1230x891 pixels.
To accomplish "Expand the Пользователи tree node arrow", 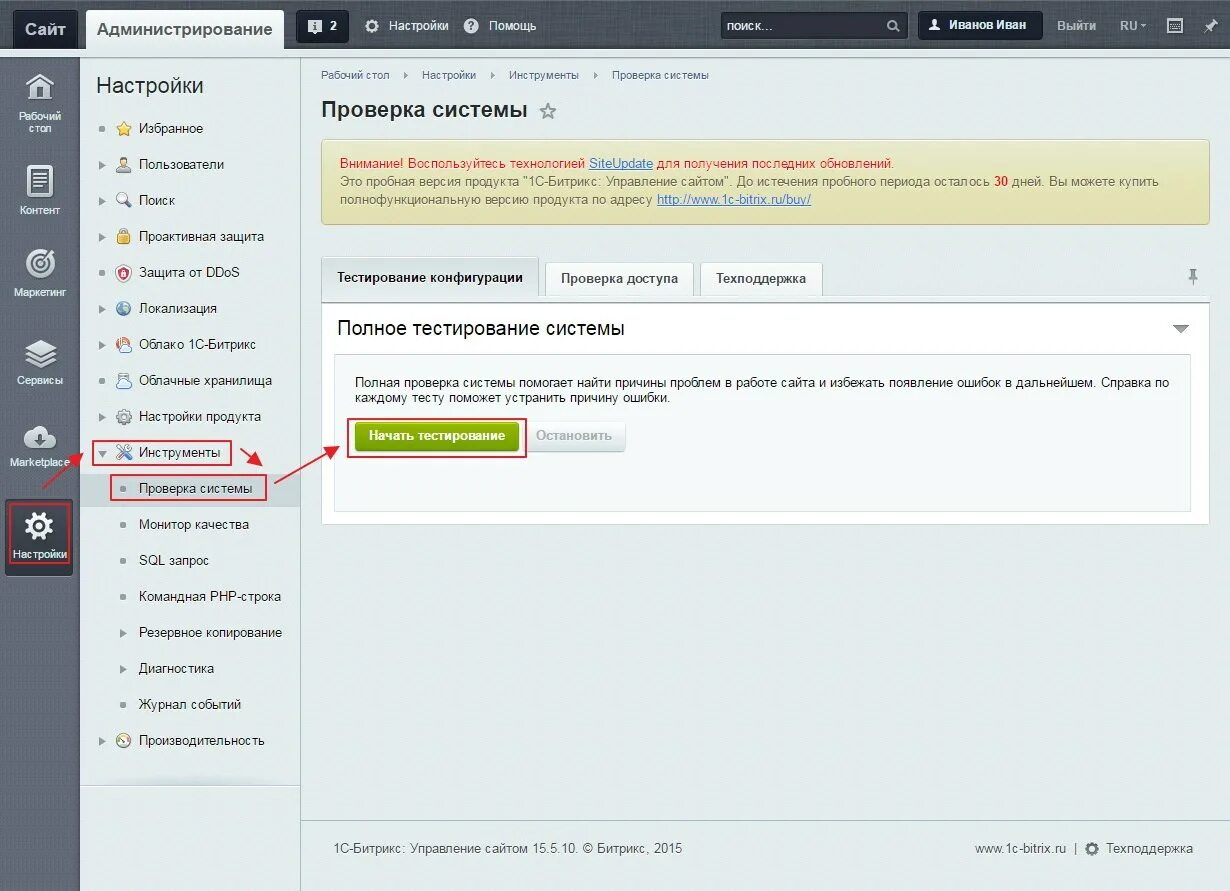I will tap(102, 165).
